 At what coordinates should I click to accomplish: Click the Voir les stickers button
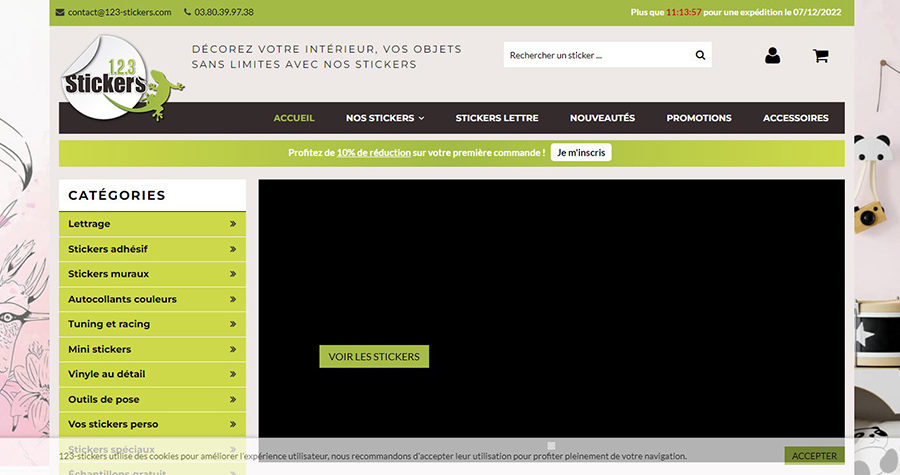coord(374,356)
